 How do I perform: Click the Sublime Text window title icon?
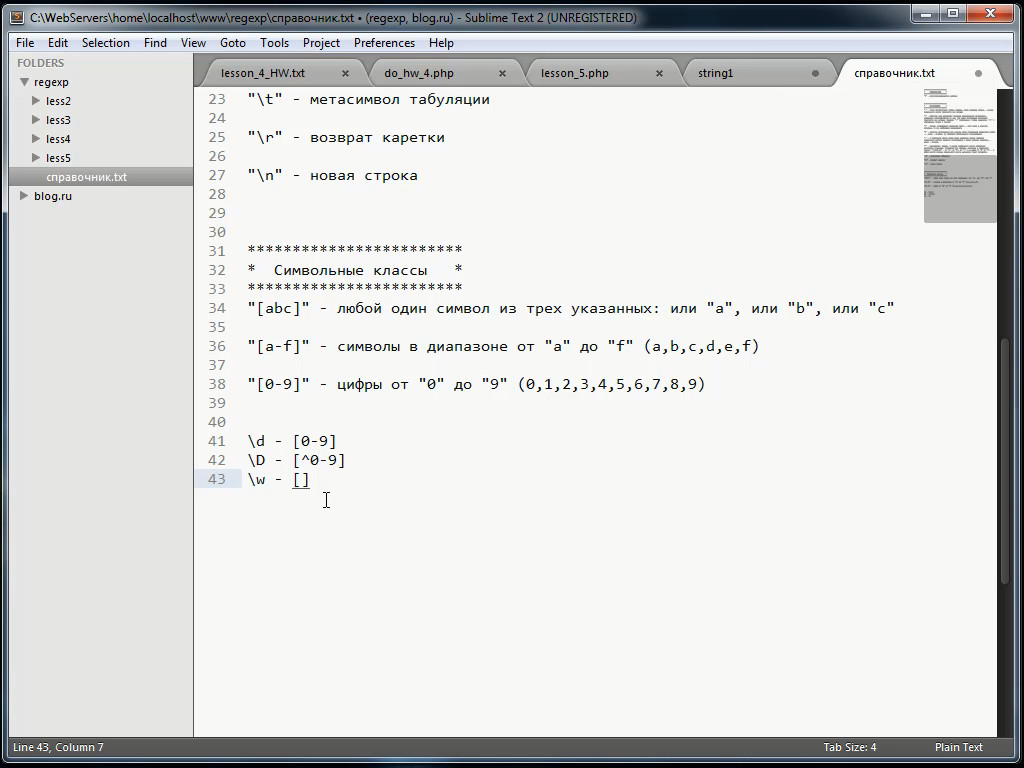(18, 18)
